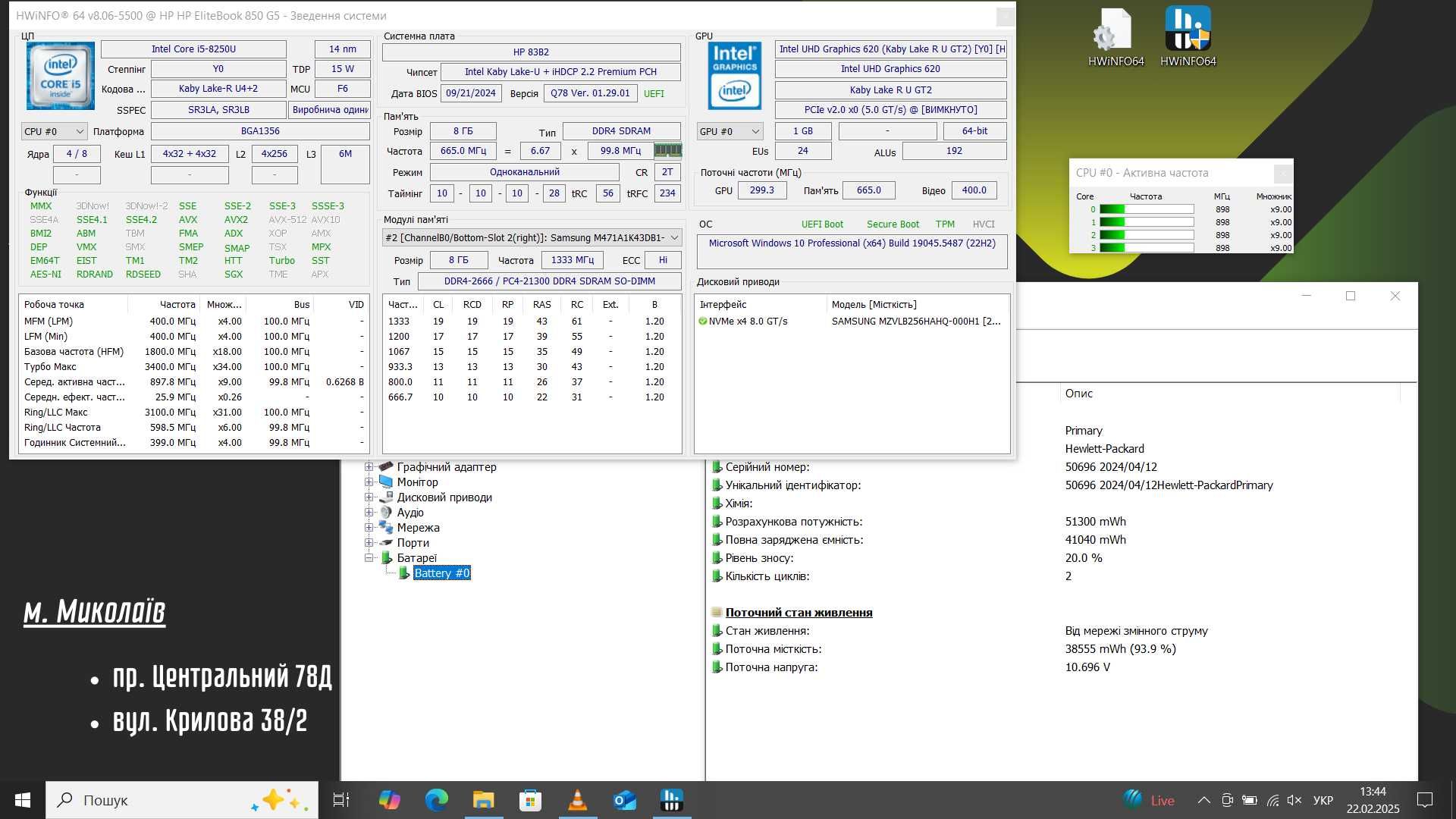Click the Турбо Макс operating point row

pyautogui.click(x=194, y=367)
